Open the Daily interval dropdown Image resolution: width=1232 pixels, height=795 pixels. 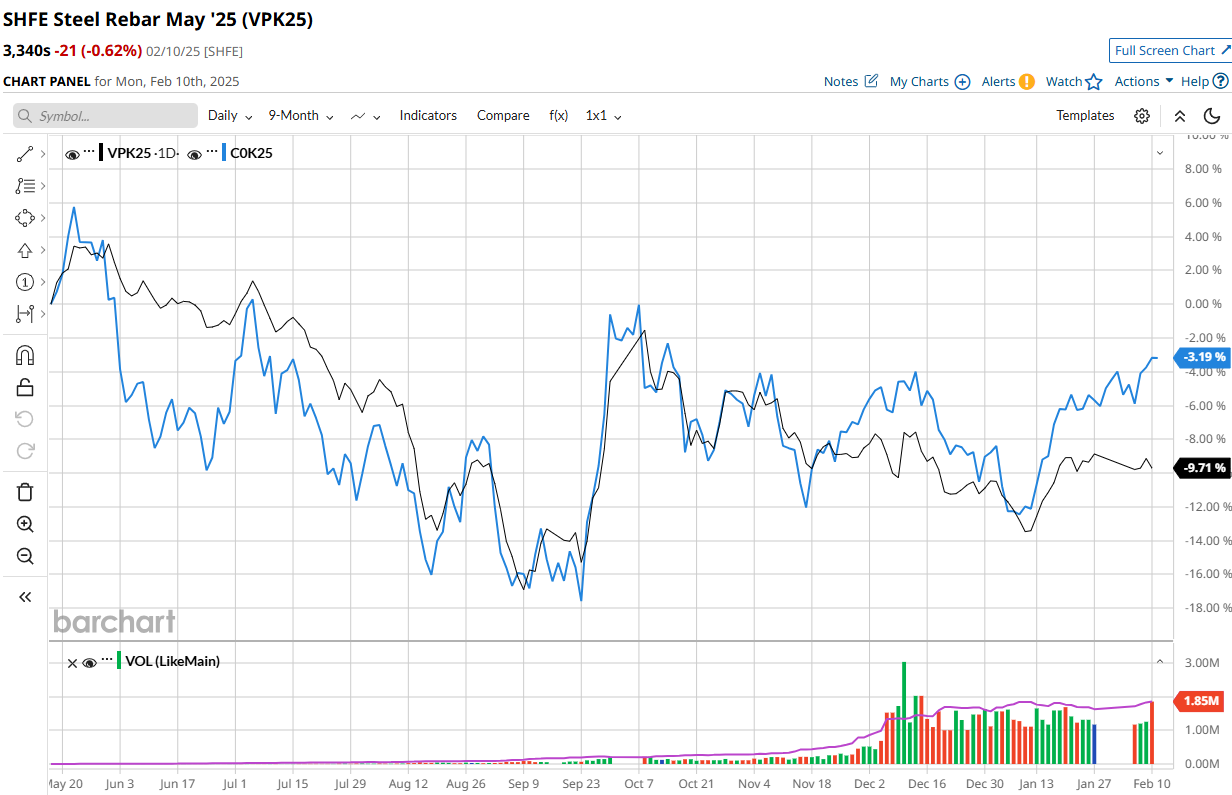(x=230, y=116)
